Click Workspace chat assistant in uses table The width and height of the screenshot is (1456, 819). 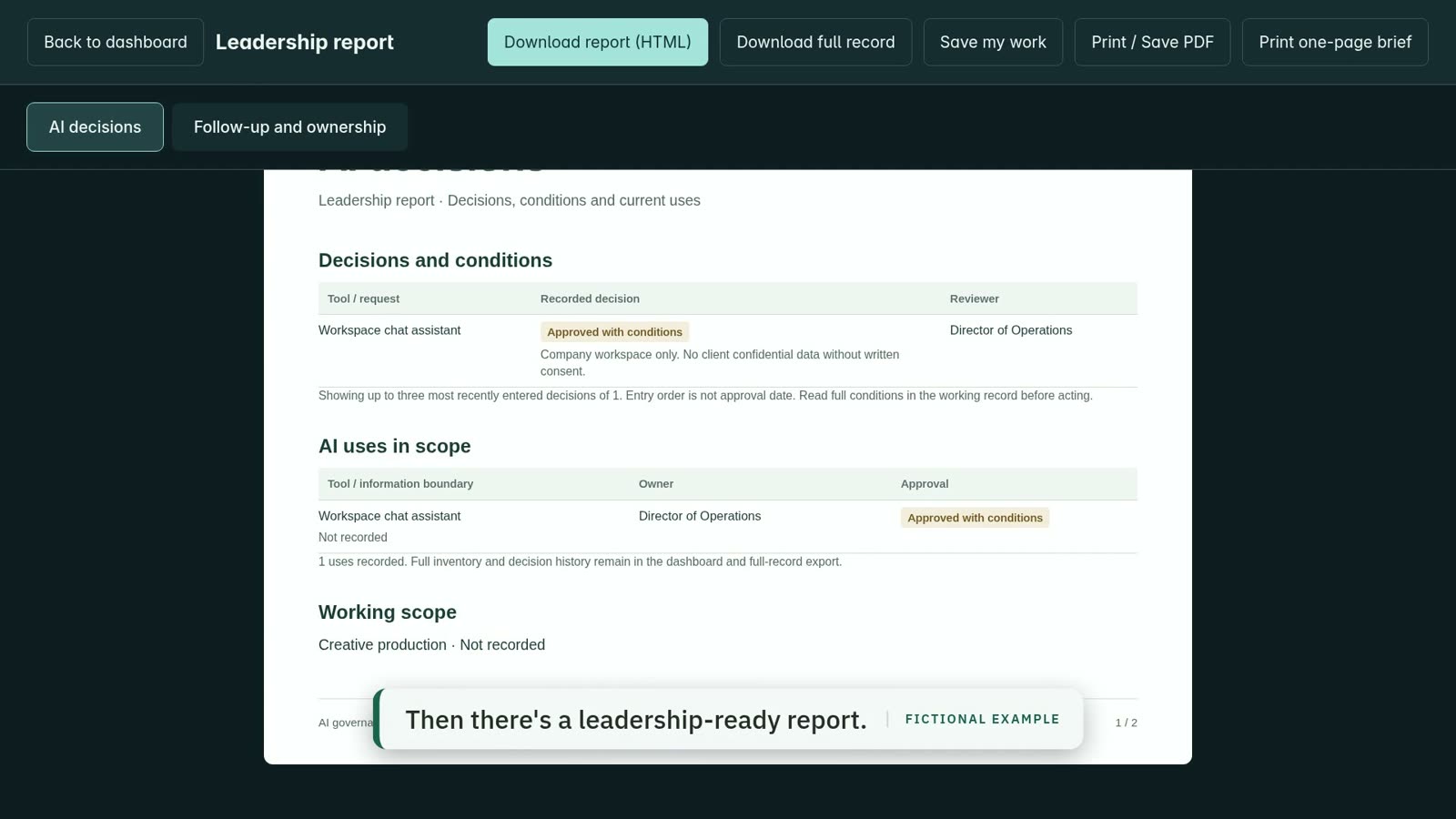[389, 516]
